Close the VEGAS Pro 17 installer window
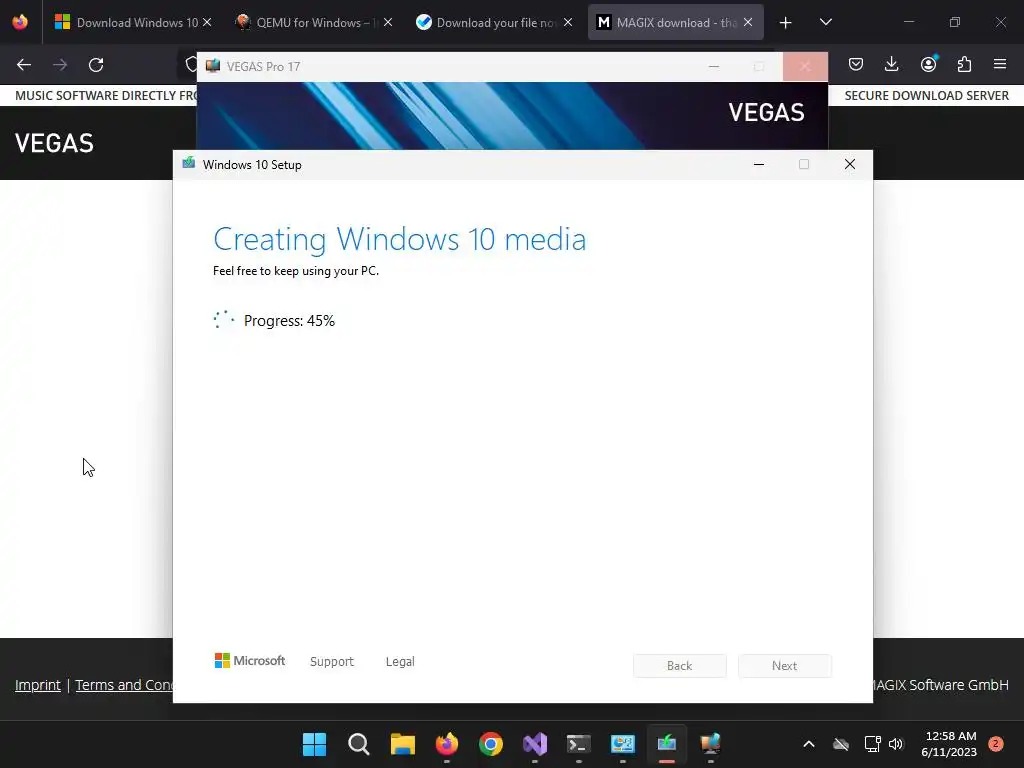Image resolution: width=1024 pixels, height=768 pixels. click(805, 67)
